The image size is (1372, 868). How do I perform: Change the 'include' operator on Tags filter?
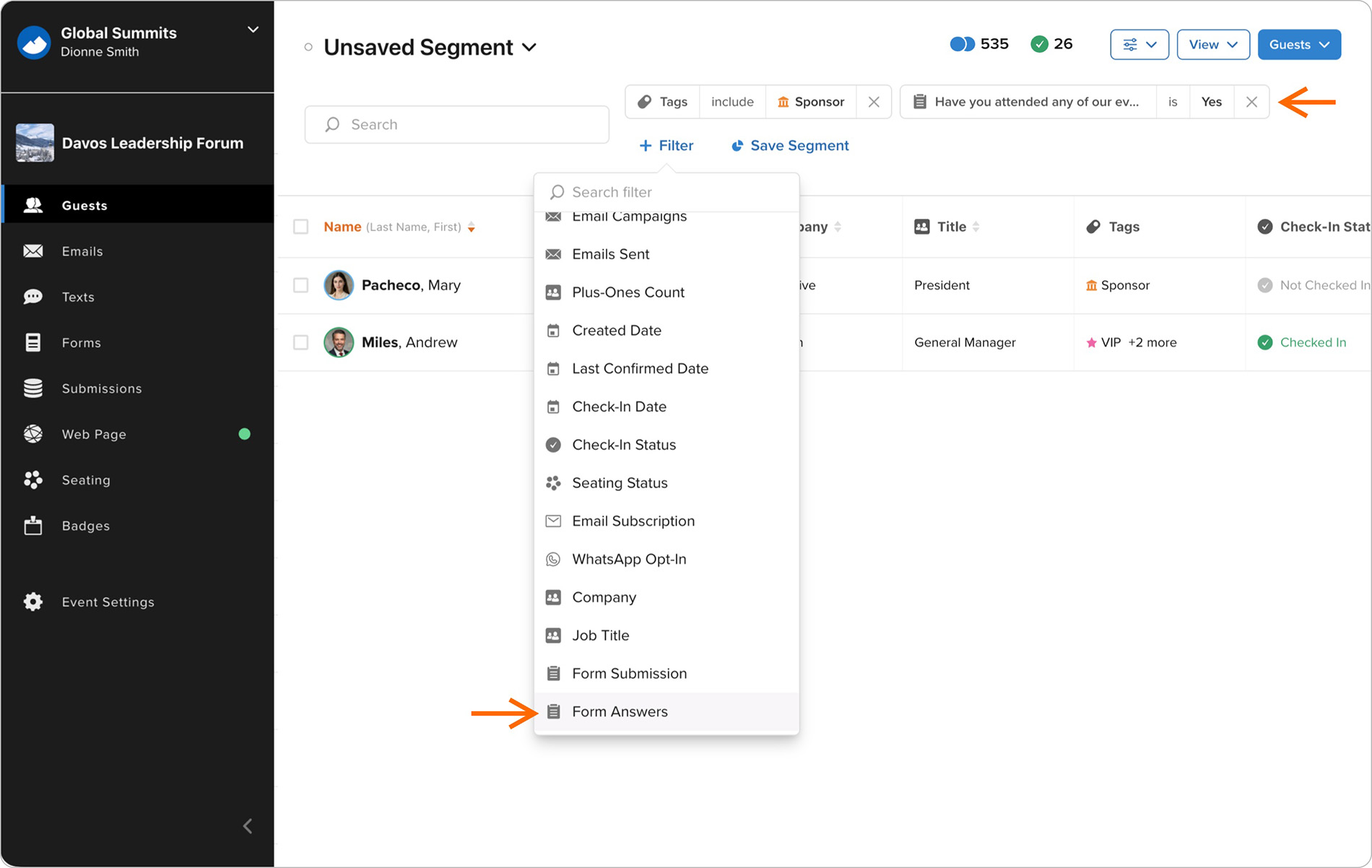[x=732, y=102]
